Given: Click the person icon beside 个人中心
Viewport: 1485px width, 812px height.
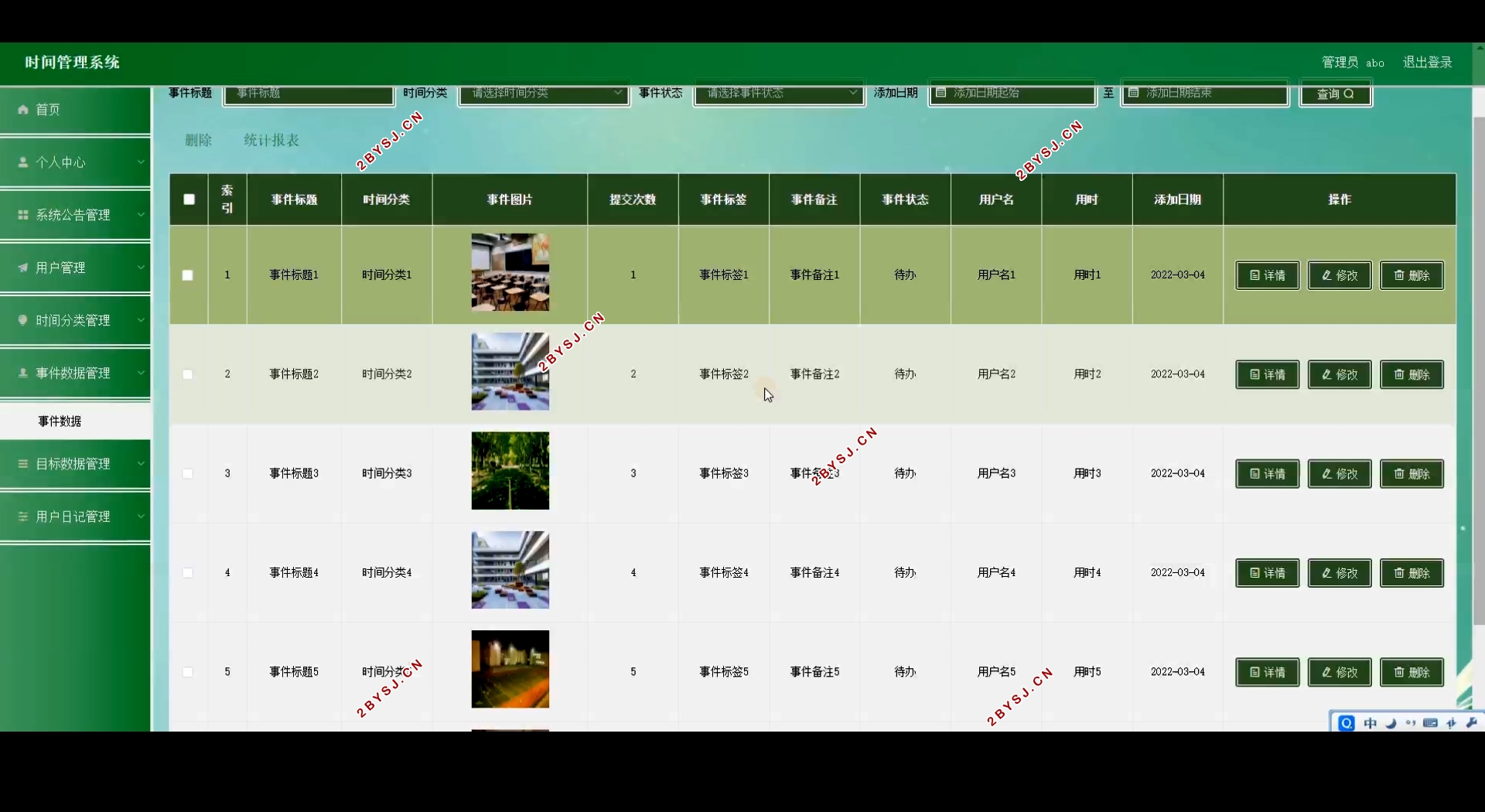Looking at the screenshot, I should click(23, 162).
